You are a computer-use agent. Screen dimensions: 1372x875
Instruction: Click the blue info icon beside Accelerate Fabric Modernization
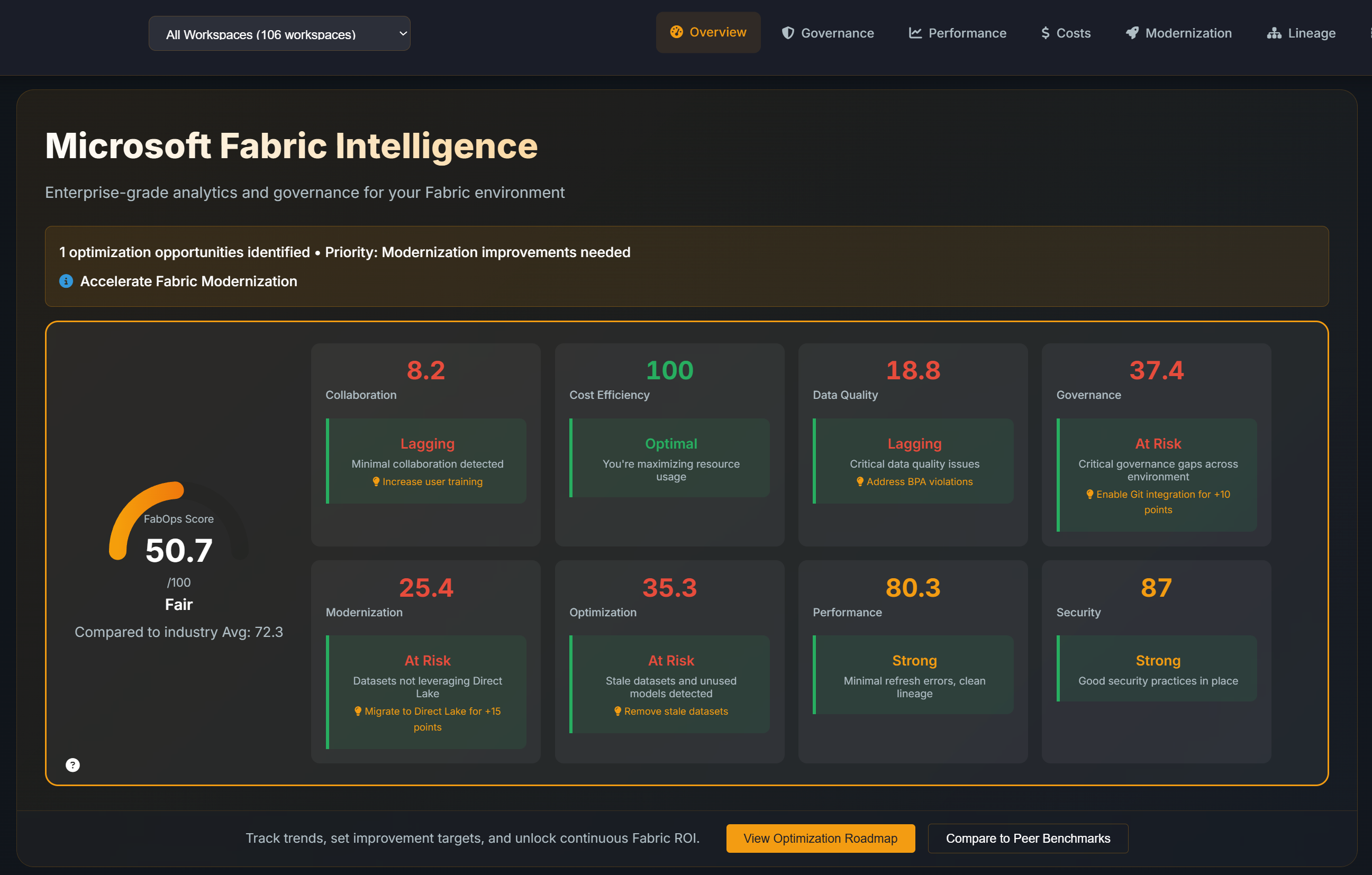66,281
